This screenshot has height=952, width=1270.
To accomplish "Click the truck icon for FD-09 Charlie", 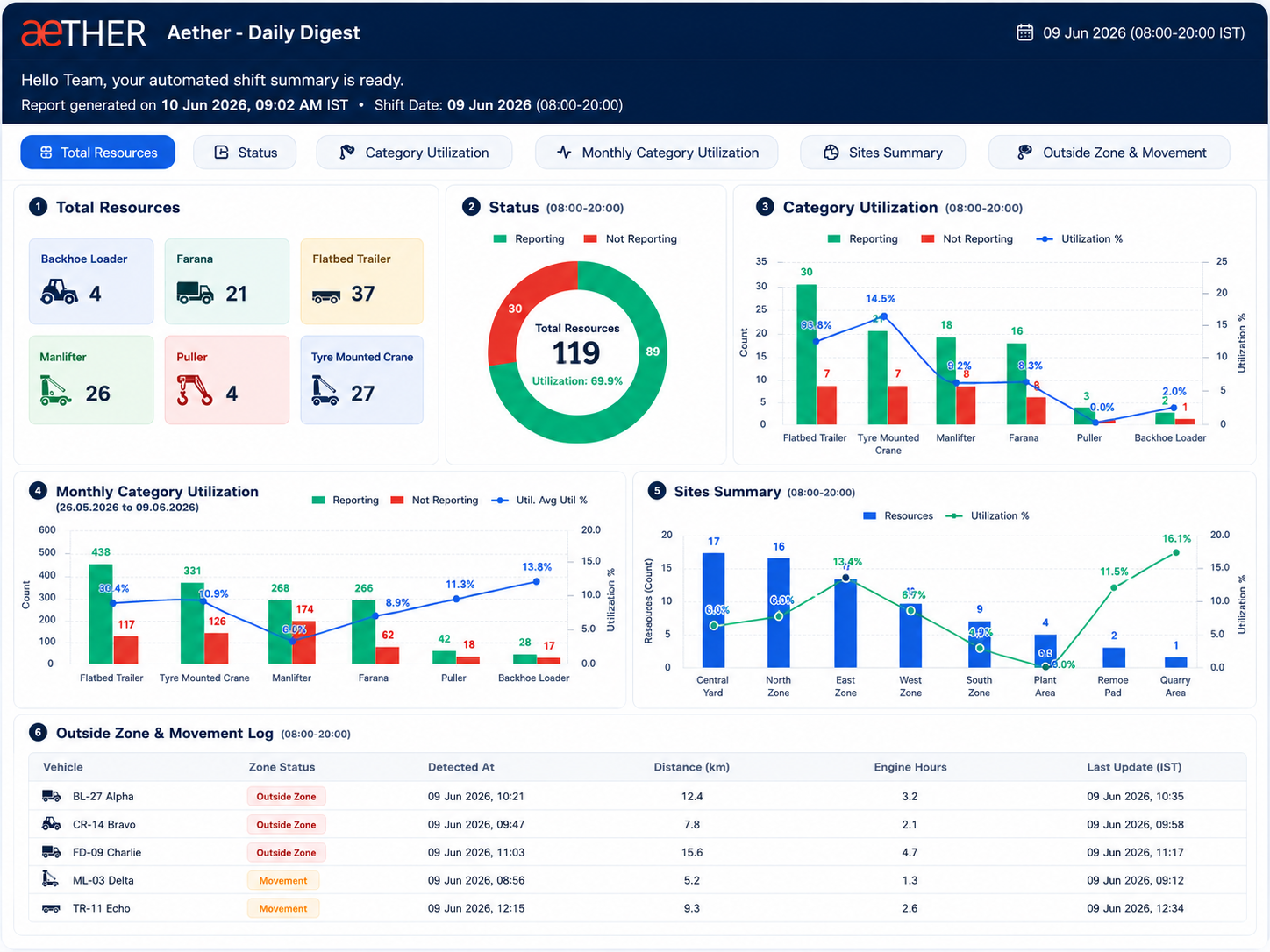I will tap(52, 852).
